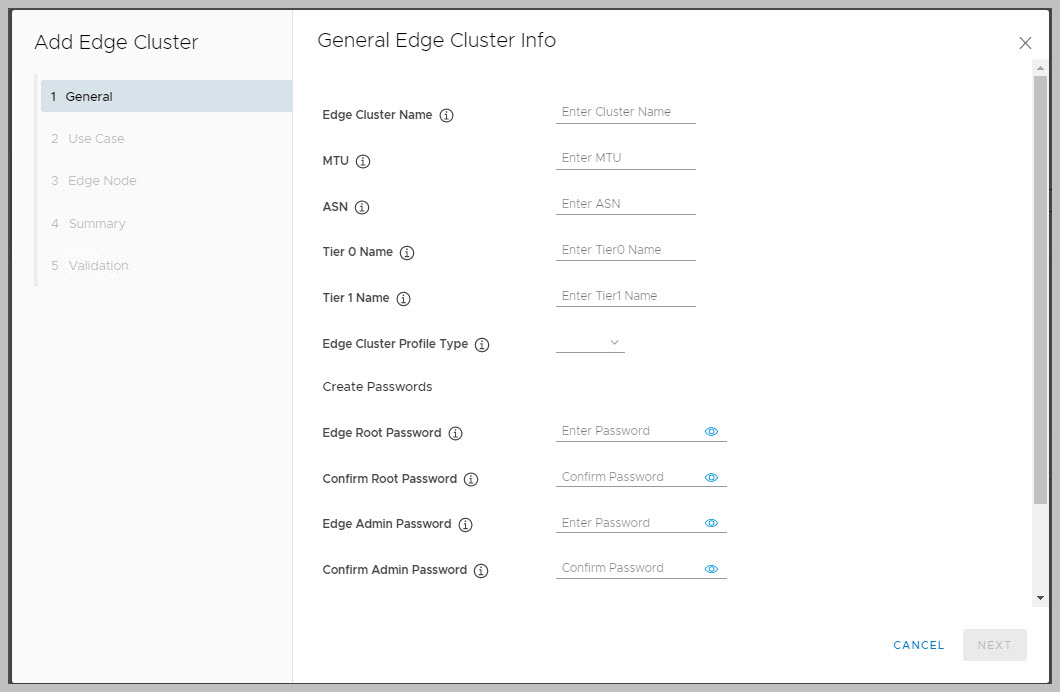The width and height of the screenshot is (1060, 692).
Task: Click the scrollbar down arrow
Action: click(1040, 597)
